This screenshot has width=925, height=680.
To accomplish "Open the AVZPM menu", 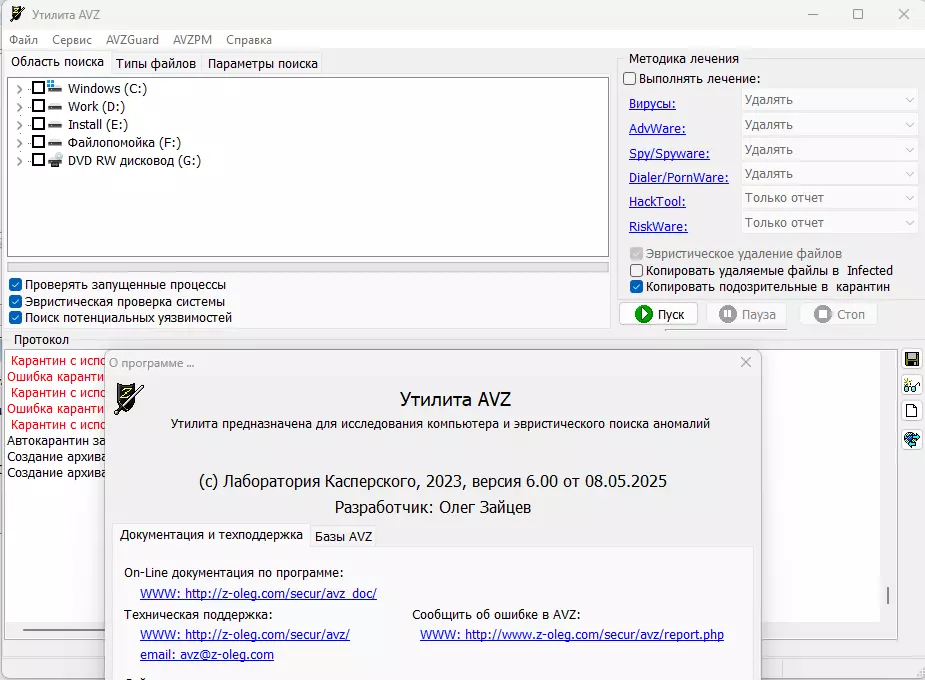I will pyautogui.click(x=192, y=40).
